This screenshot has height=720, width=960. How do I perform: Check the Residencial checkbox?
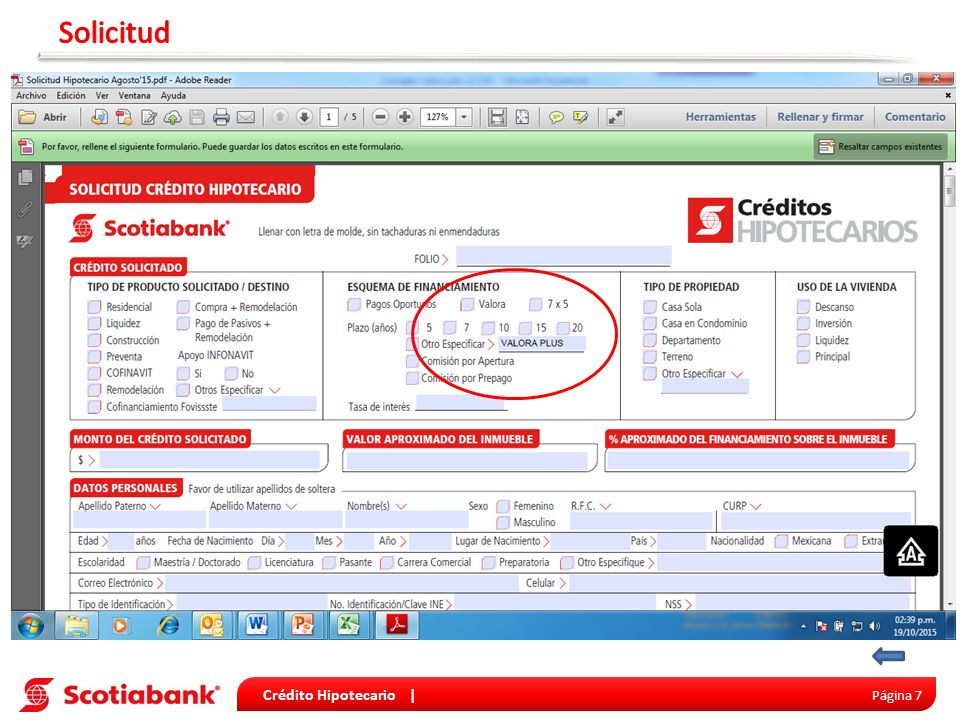pyautogui.click(x=94, y=306)
